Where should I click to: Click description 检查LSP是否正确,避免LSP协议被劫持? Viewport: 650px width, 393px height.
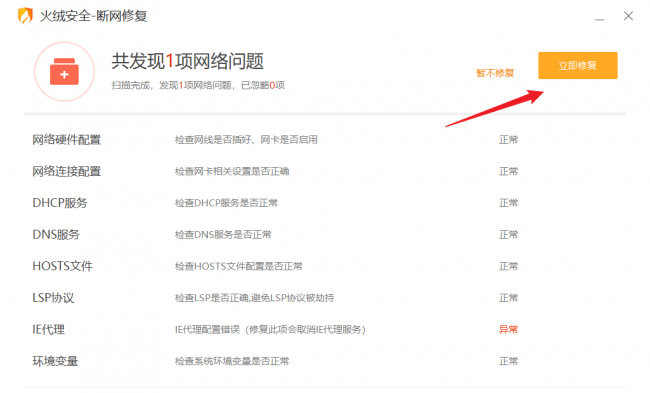pos(255,298)
